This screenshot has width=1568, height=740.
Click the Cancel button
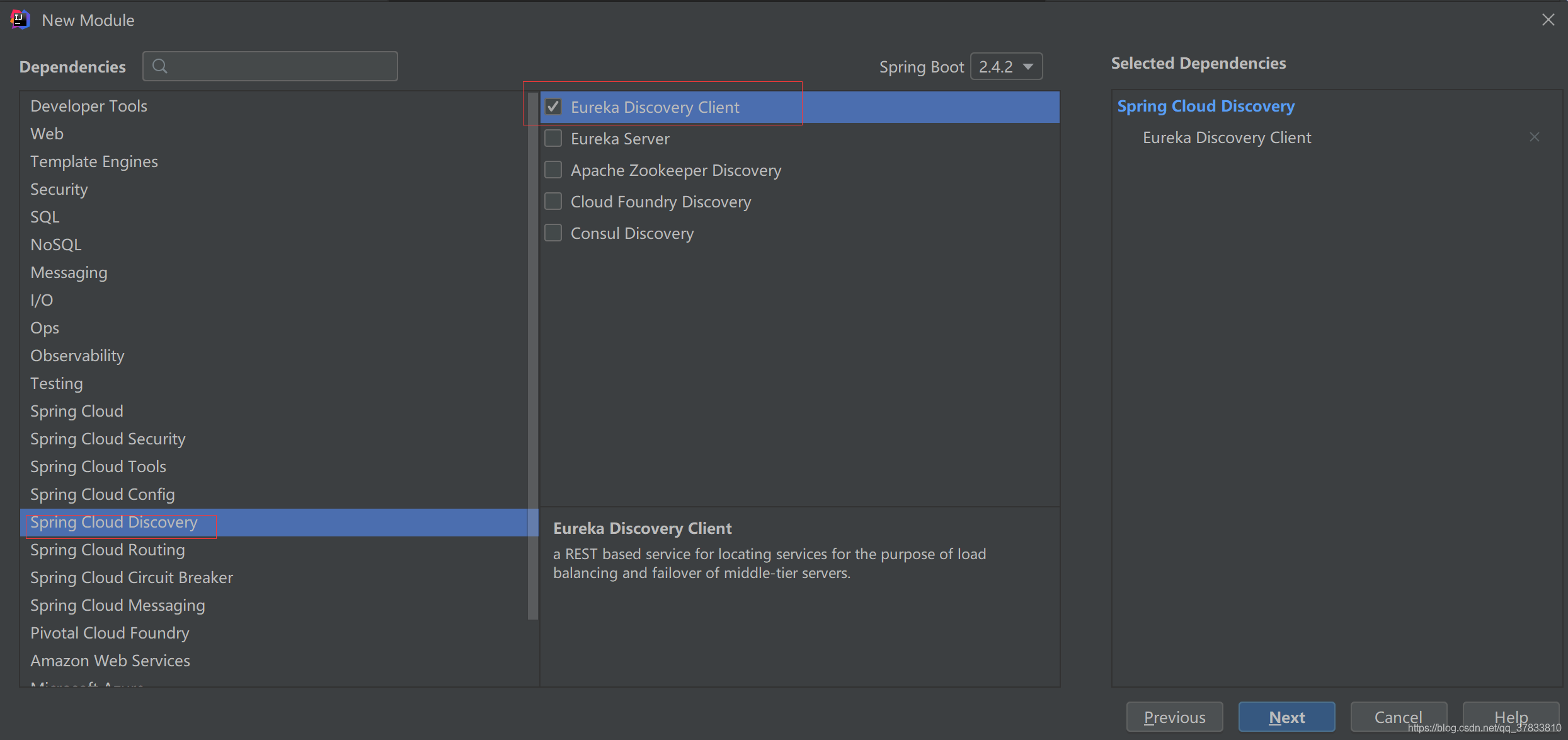[x=1398, y=717]
